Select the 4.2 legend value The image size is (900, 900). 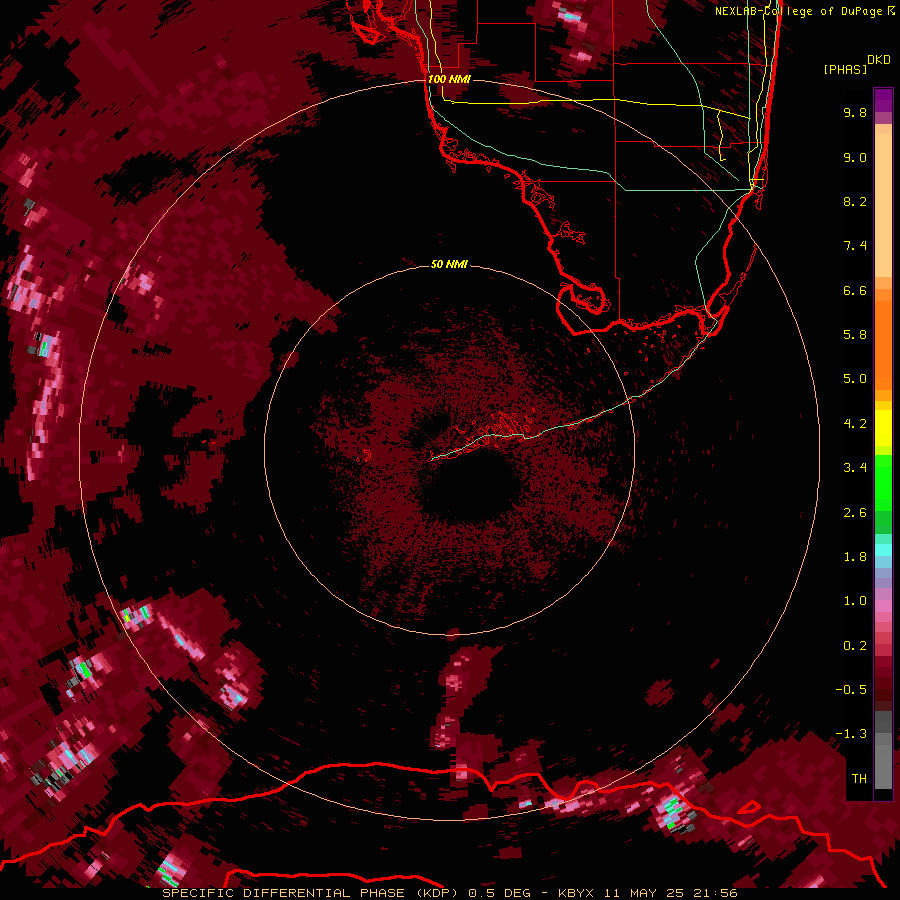tap(855, 424)
